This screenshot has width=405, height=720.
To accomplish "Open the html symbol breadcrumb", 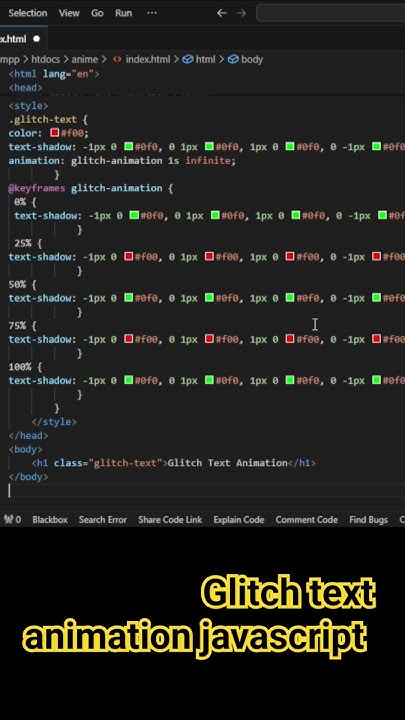I will coord(205,59).
